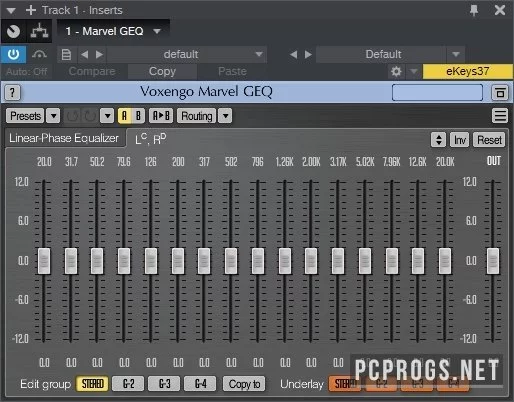Open the Routing dropdown arrow
514x402 pixels.
[225, 116]
